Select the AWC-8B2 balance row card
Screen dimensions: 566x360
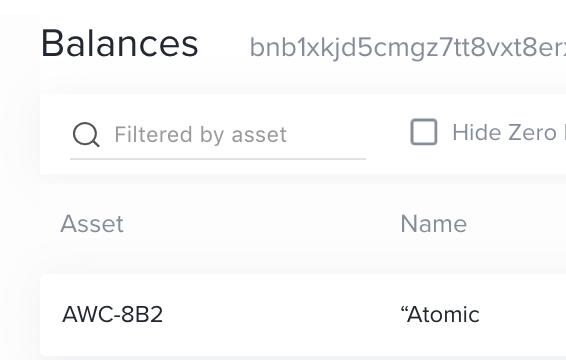click(303, 315)
